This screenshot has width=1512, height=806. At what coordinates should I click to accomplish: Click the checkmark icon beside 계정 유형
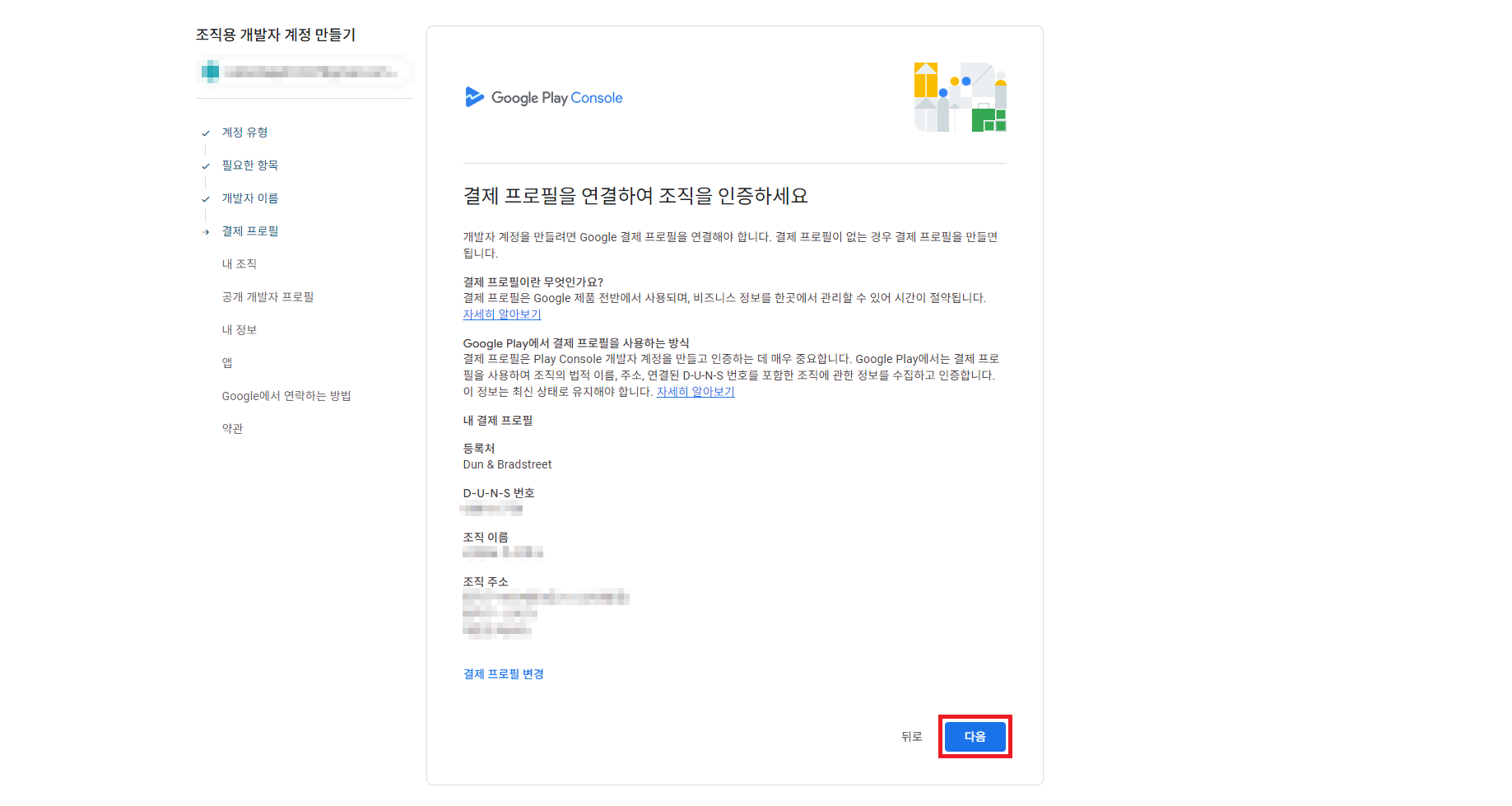pos(206,133)
